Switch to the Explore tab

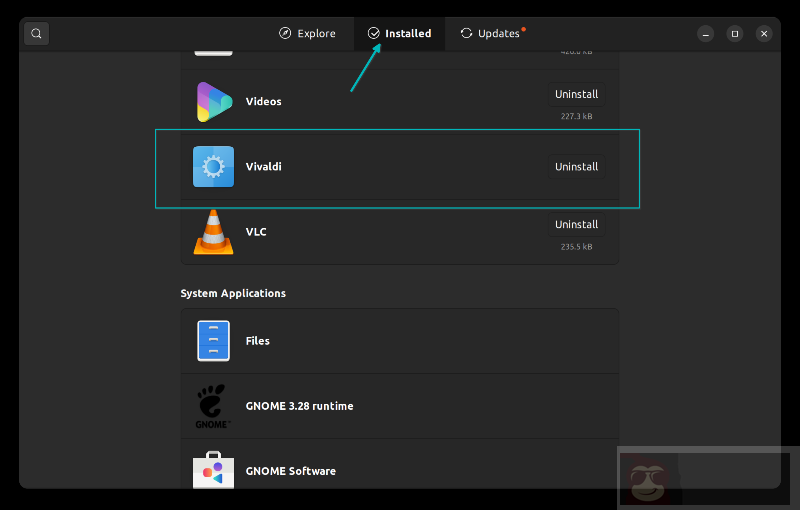(308, 34)
